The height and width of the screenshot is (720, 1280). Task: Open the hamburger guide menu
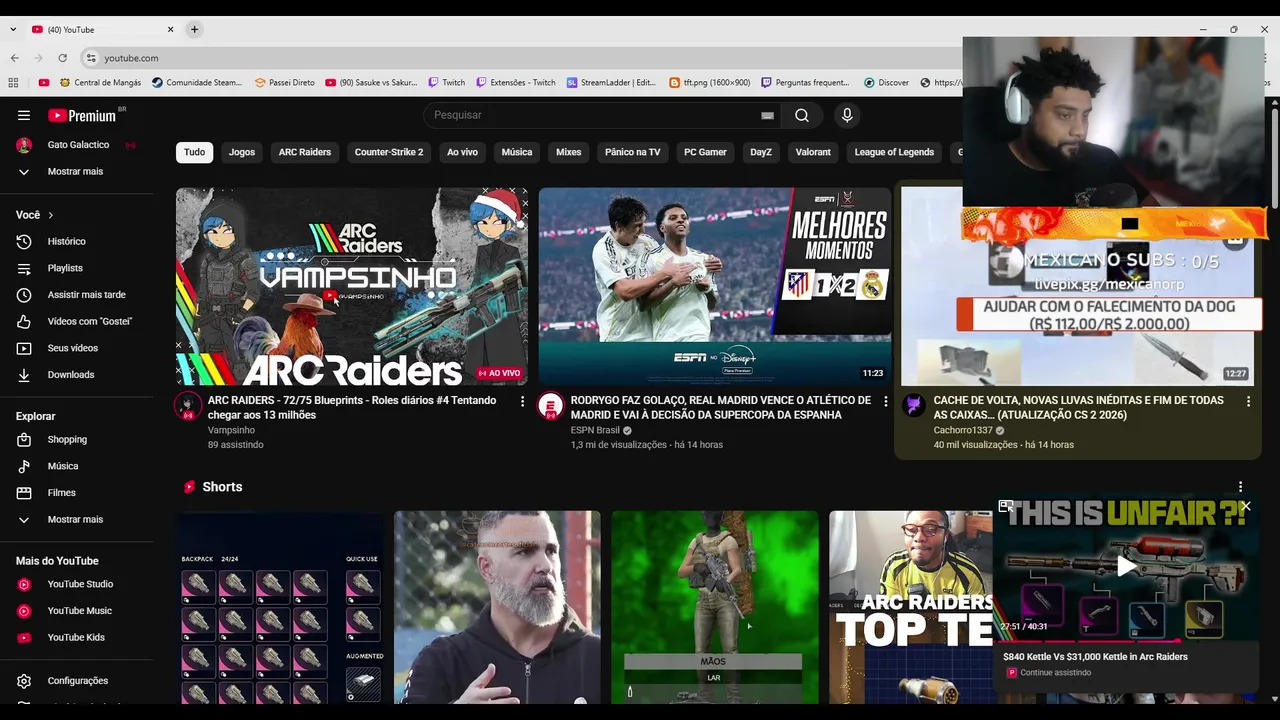(x=24, y=116)
